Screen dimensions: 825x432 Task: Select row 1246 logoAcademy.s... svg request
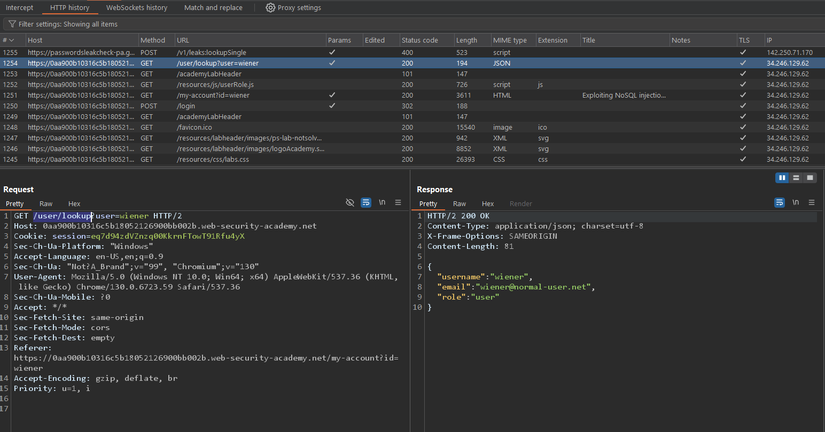(412, 149)
